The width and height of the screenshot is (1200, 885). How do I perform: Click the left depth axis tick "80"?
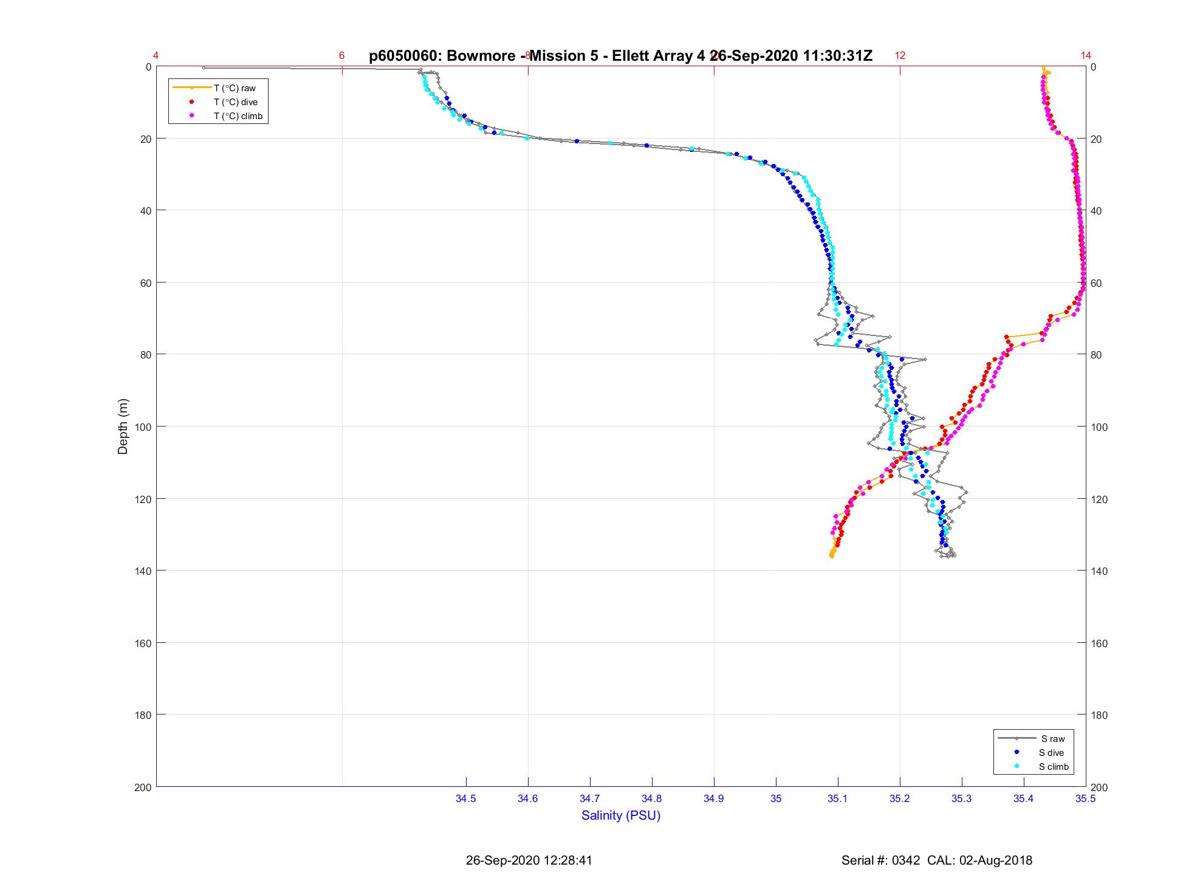145,355
